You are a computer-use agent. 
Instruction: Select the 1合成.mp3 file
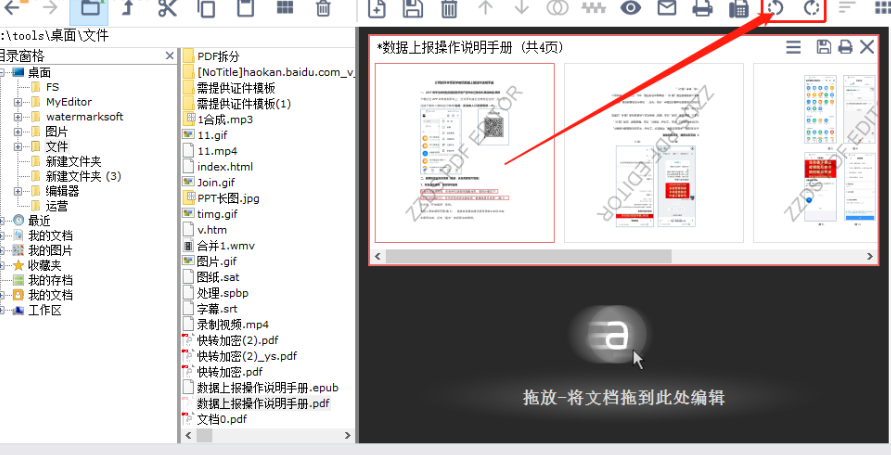[x=225, y=120]
